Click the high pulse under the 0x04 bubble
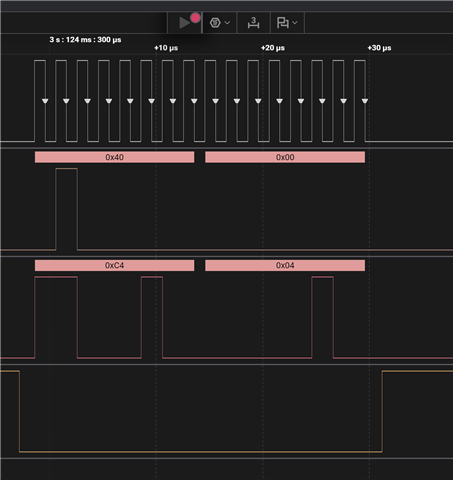Screen dimensions: 453x480 323,317
